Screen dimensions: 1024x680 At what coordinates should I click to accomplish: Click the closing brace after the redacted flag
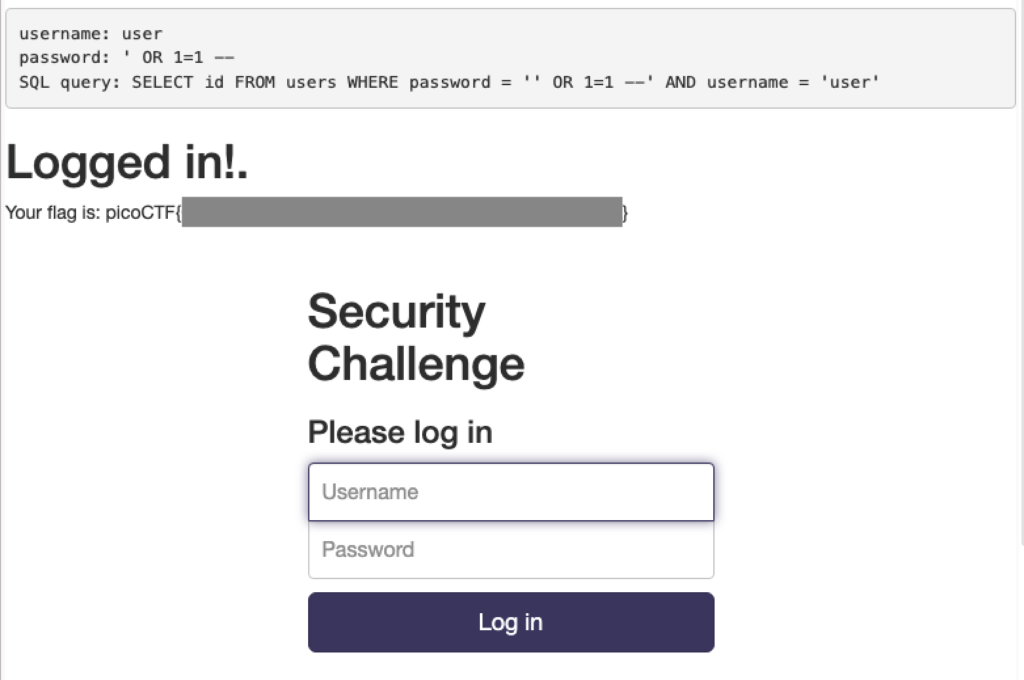[x=626, y=212]
